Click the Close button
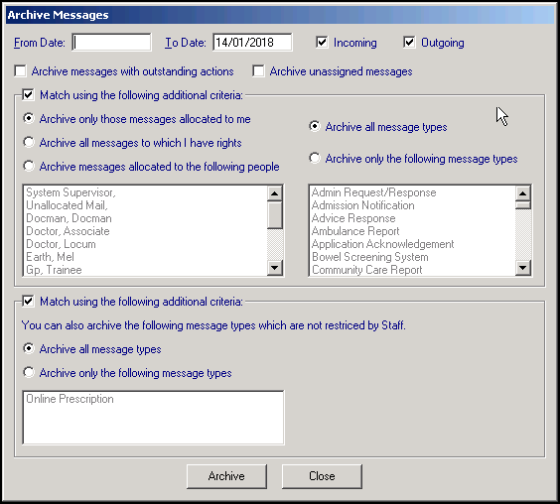 pyautogui.click(x=322, y=476)
